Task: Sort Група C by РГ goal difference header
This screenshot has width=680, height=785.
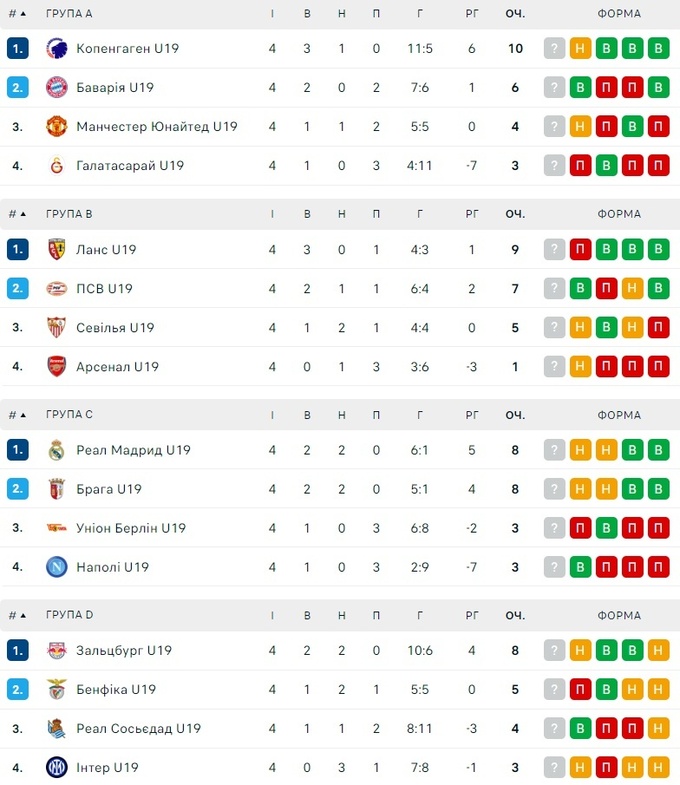Action: point(472,415)
